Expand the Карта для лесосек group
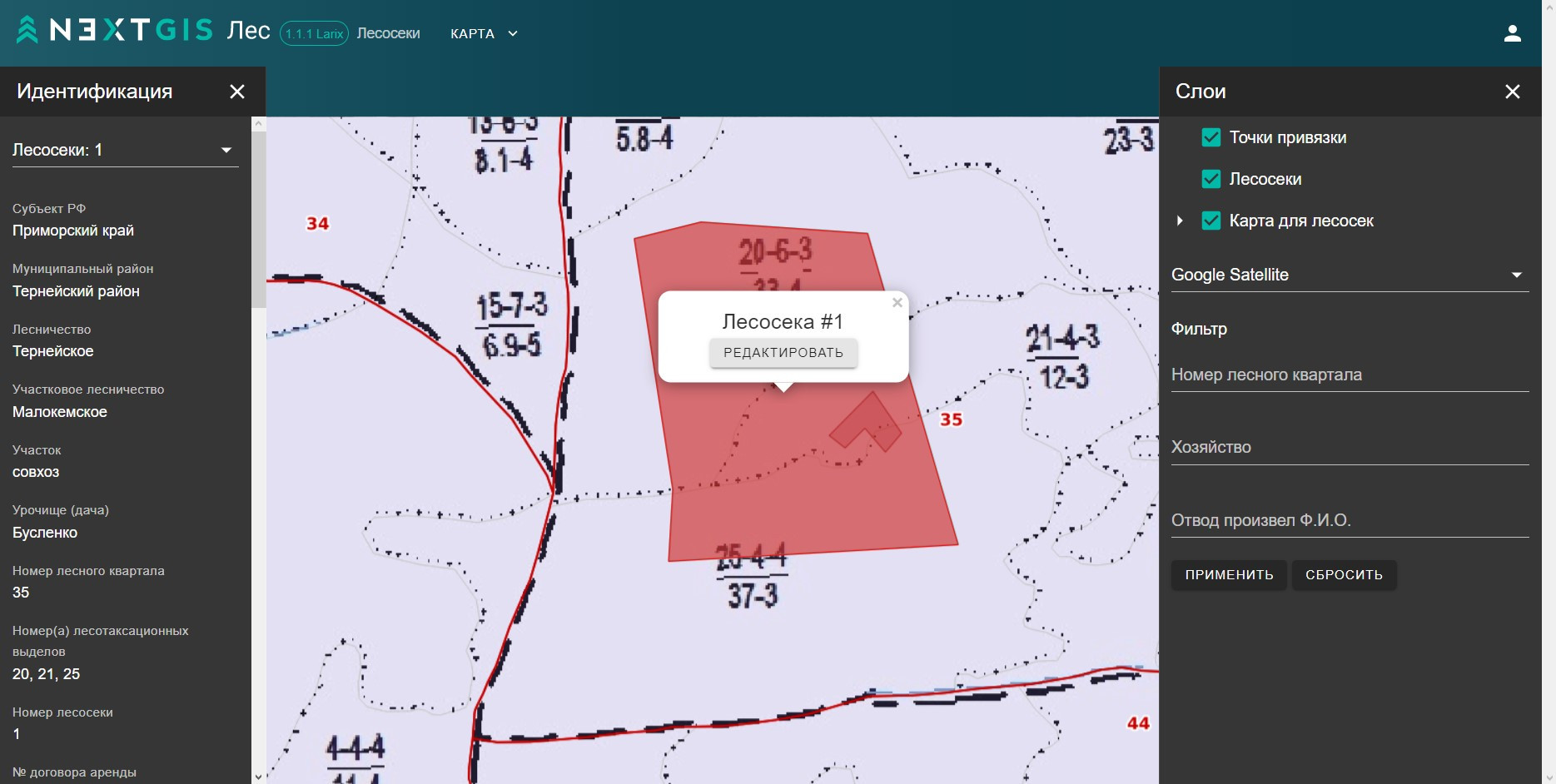The height and width of the screenshot is (784, 1556). pos(1180,221)
